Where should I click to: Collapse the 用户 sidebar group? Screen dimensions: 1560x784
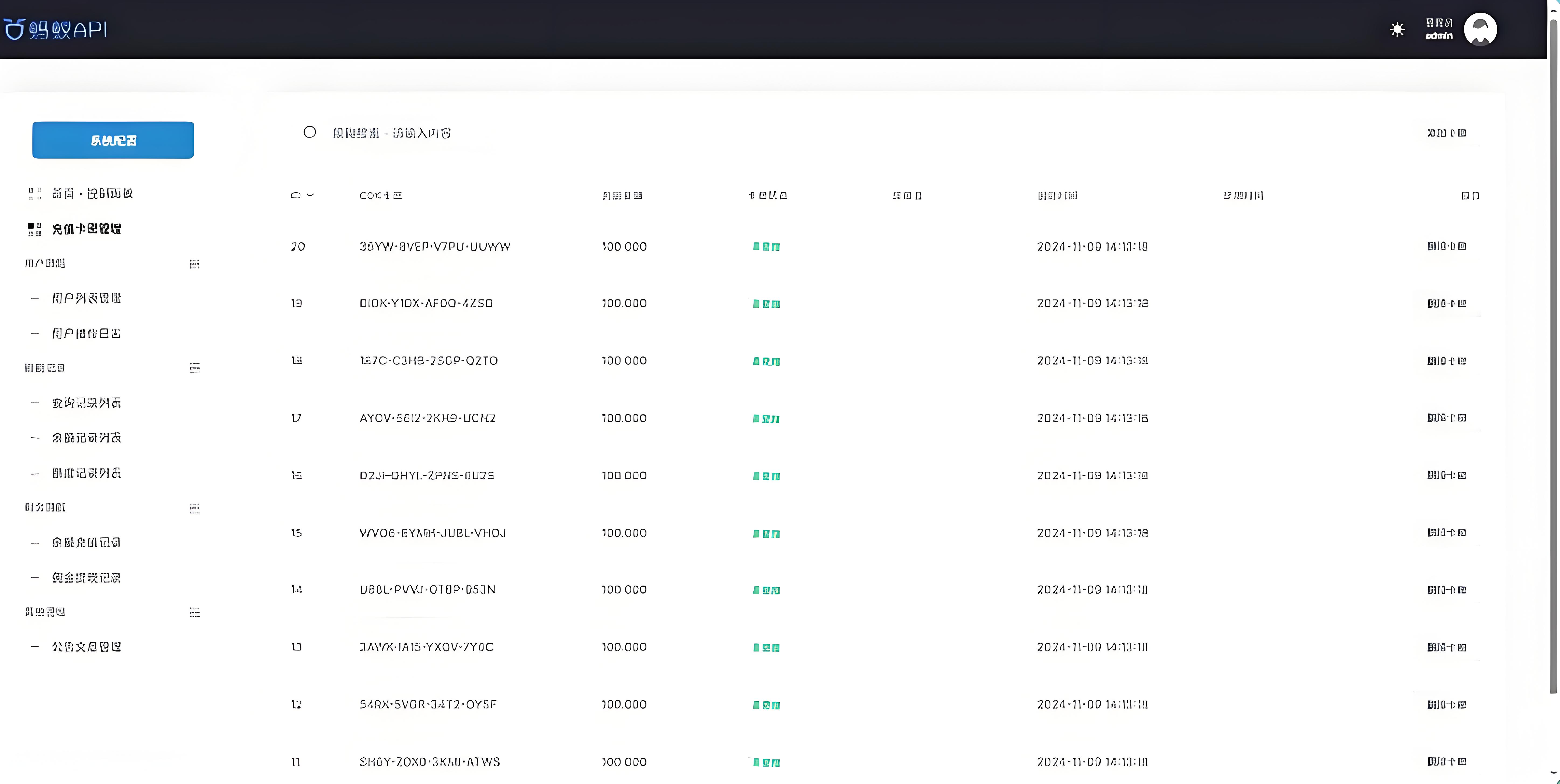(x=194, y=263)
